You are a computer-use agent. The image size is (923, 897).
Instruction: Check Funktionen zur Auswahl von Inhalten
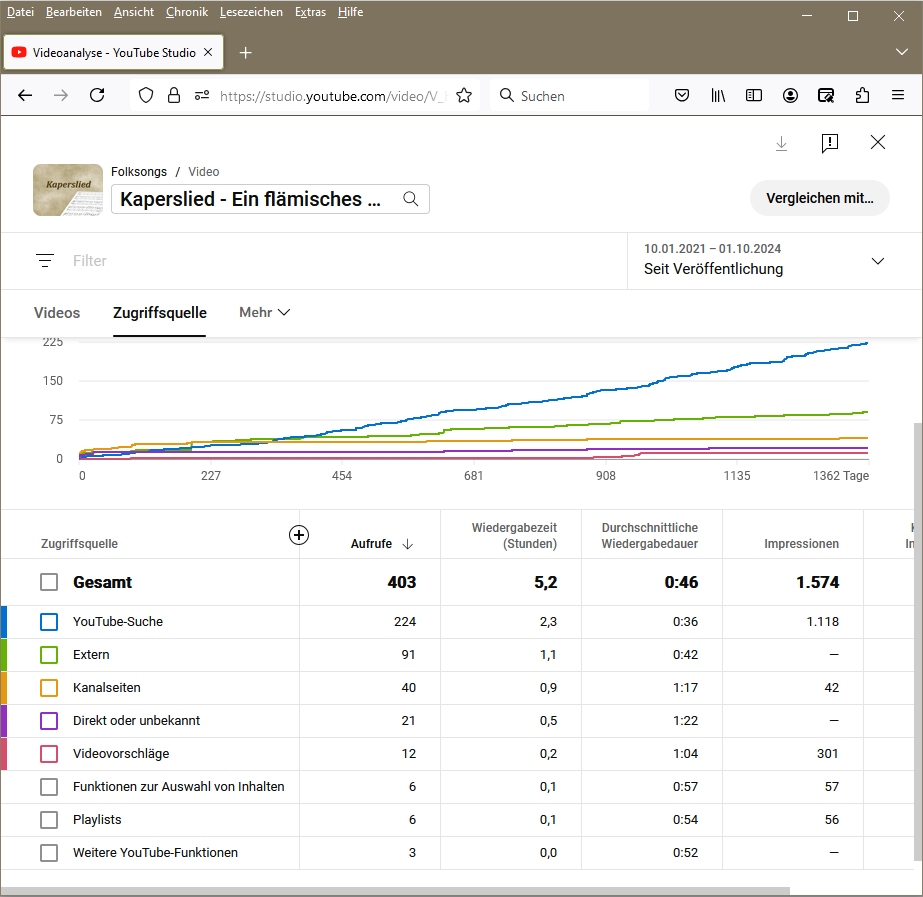coord(49,786)
